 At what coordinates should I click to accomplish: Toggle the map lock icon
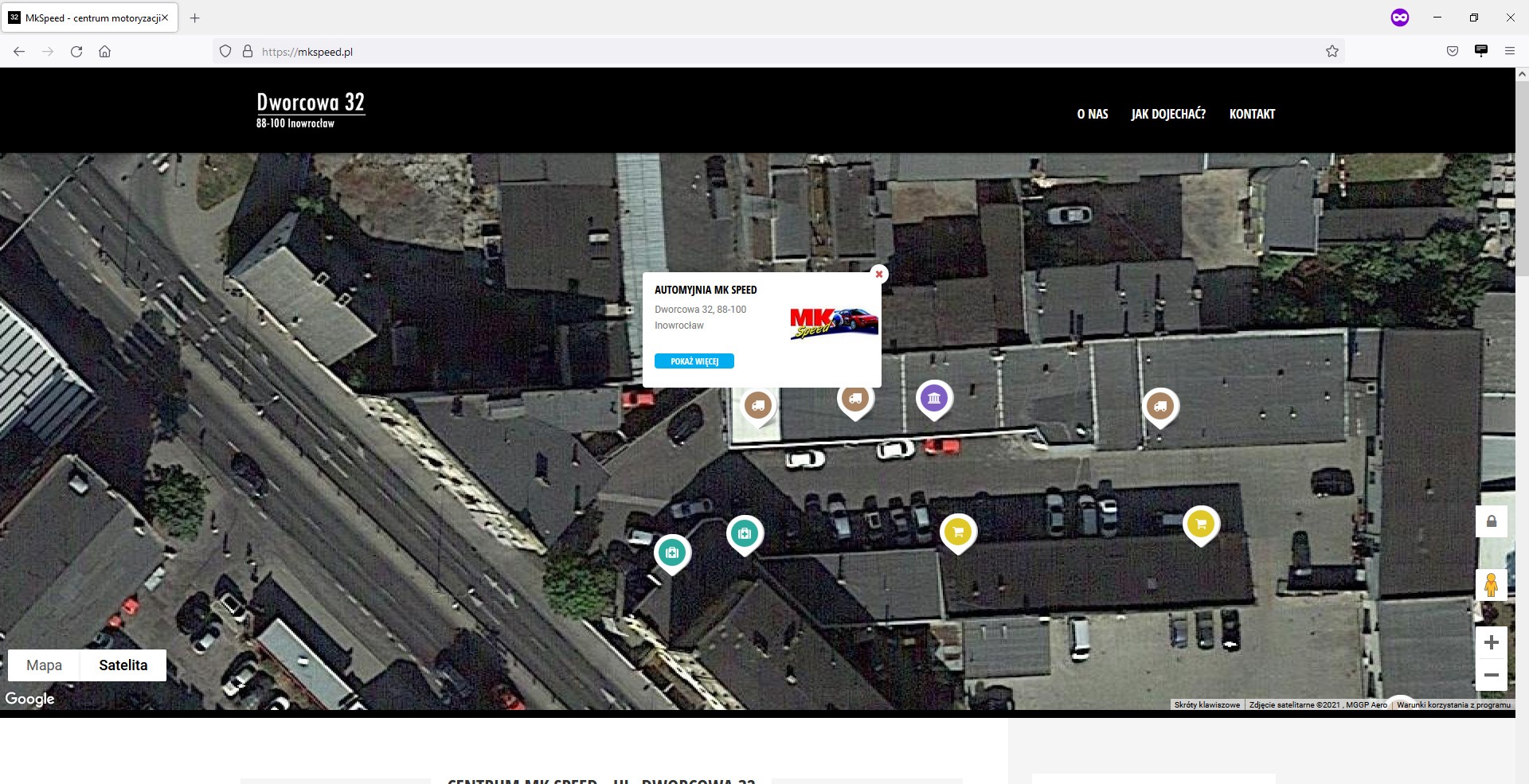click(x=1493, y=521)
